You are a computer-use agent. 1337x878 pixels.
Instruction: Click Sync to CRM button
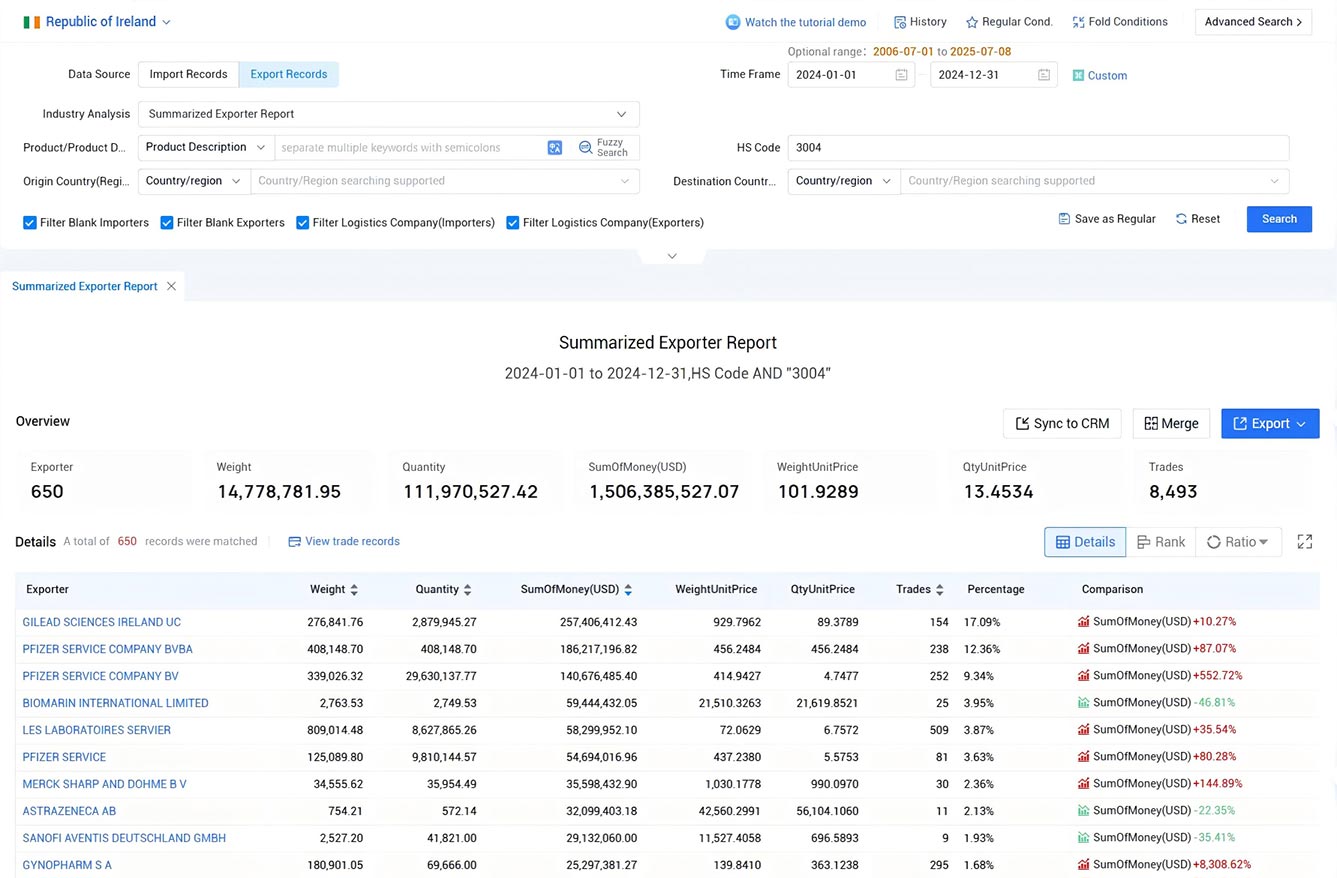pyautogui.click(x=1062, y=424)
